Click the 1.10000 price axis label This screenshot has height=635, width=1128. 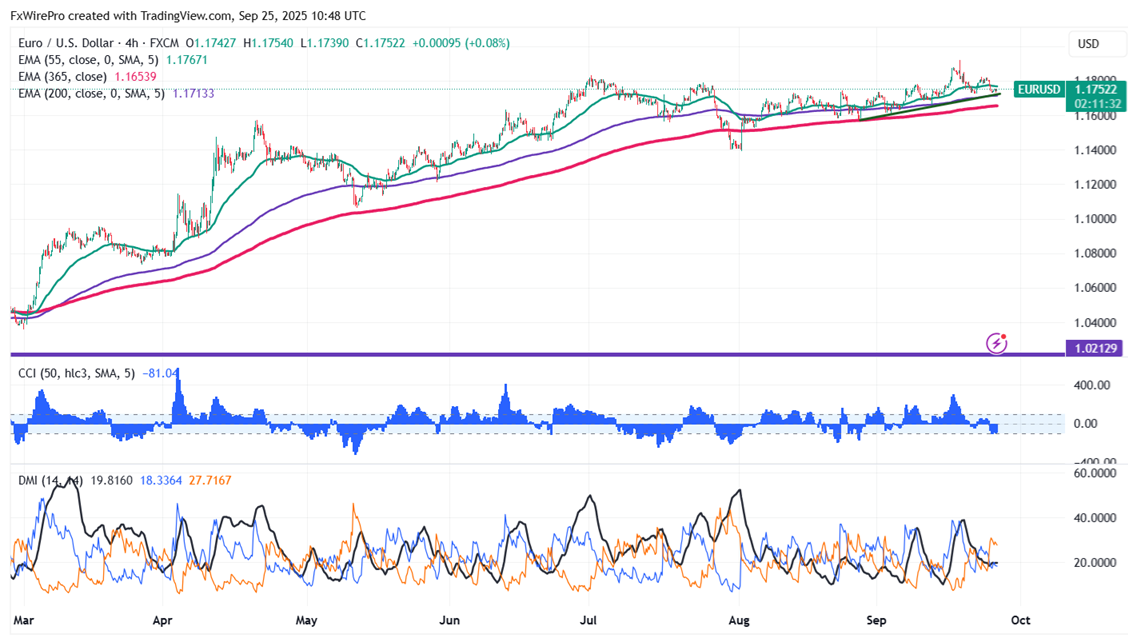tap(1095, 219)
